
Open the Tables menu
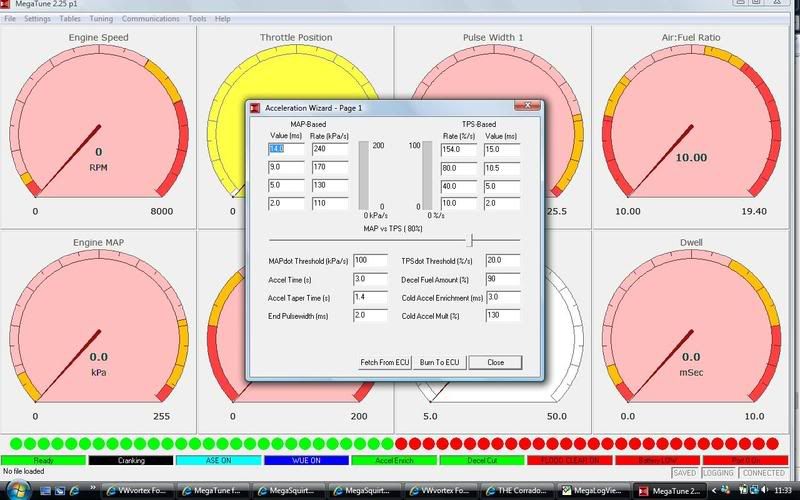coord(70,19)
